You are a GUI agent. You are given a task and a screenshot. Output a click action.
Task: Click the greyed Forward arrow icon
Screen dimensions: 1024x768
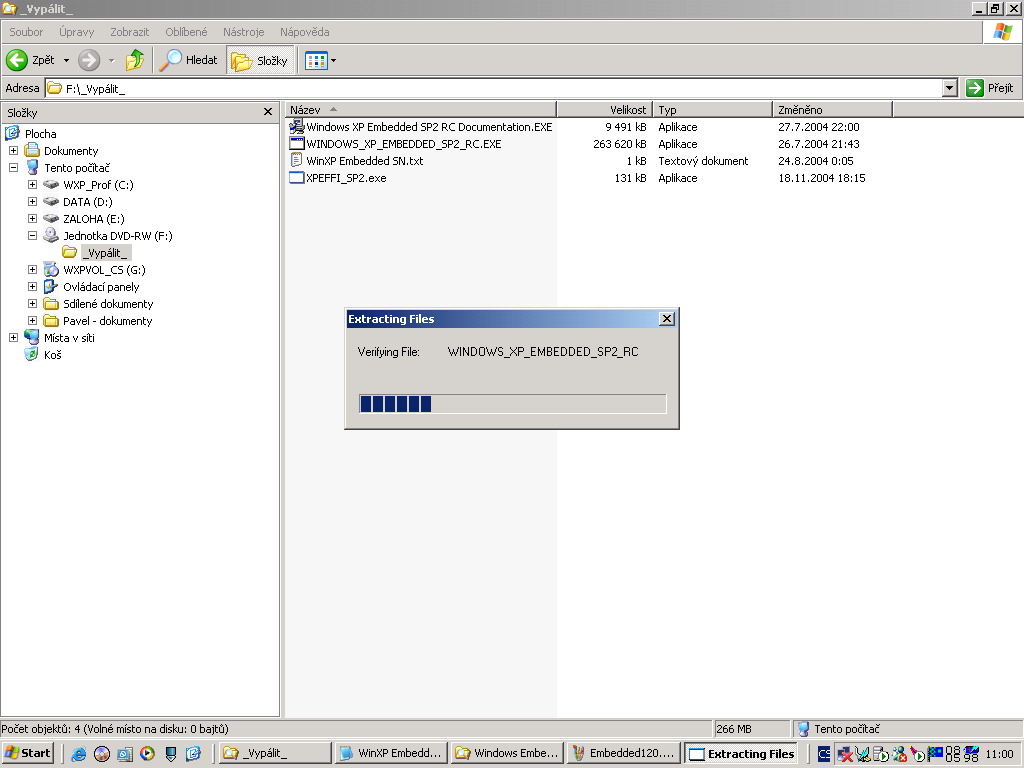click(89, 60)
